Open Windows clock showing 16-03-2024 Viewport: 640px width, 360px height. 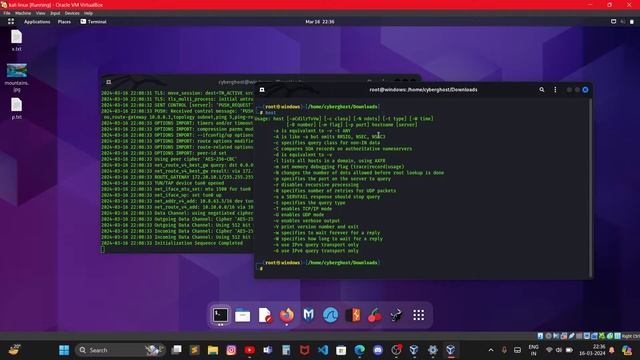tap(594, 350)
